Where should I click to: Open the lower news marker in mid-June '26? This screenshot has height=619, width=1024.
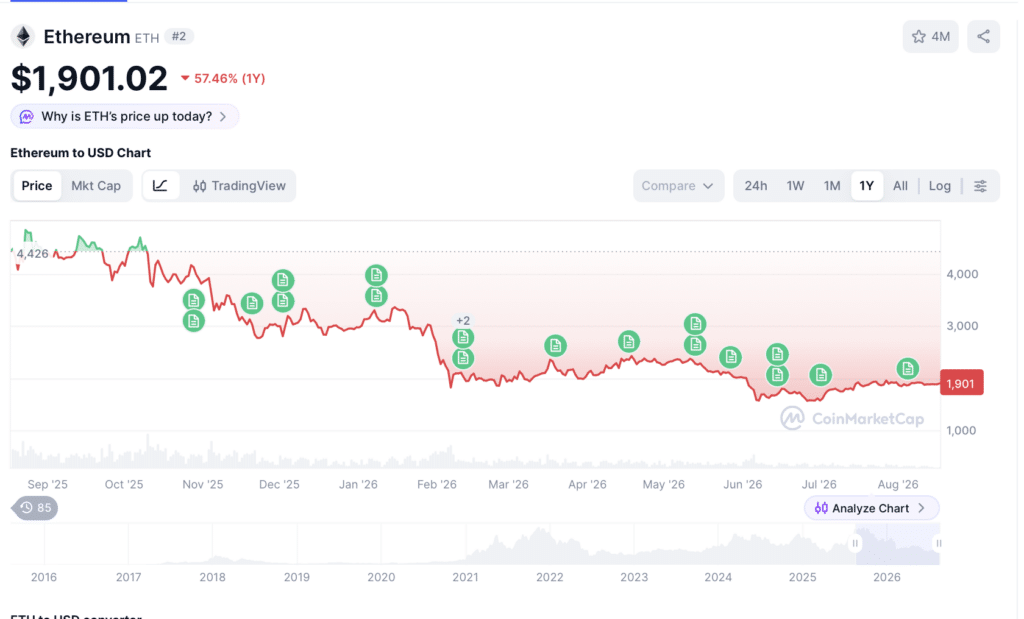point(777,375)
